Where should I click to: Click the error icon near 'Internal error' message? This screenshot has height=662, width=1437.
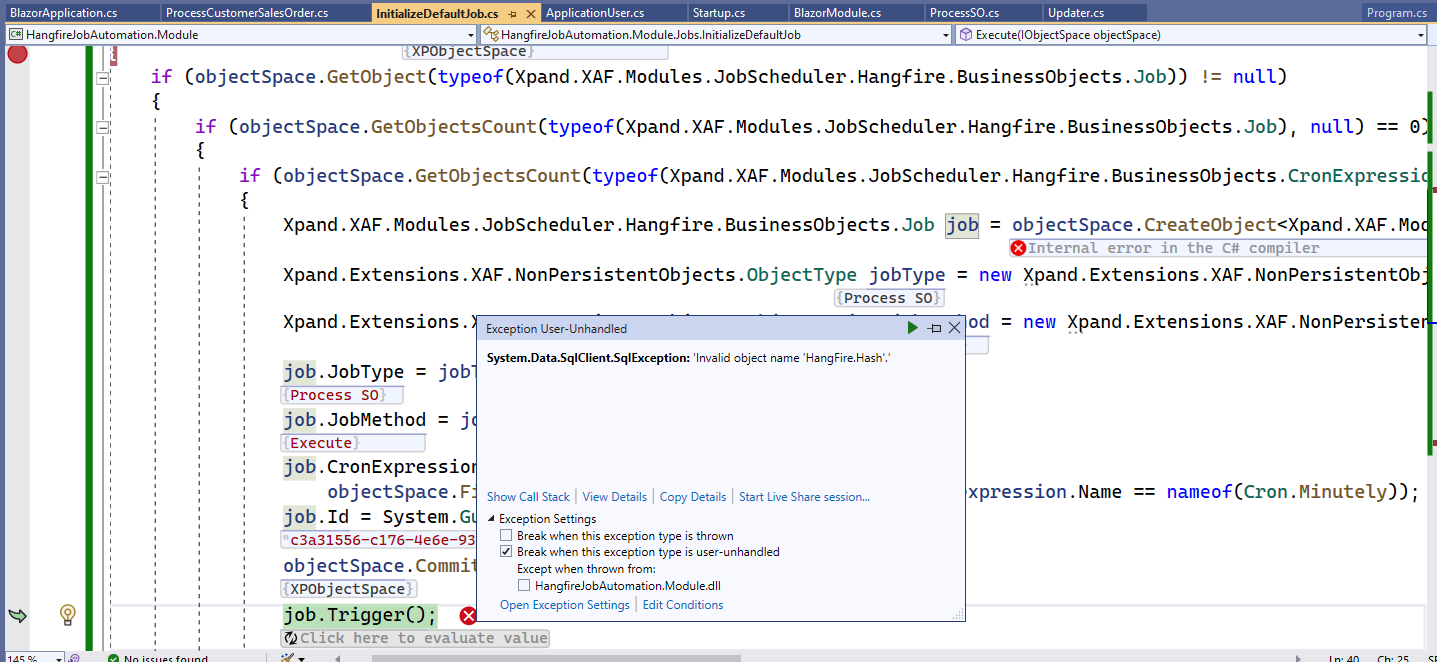[1018, 247]
